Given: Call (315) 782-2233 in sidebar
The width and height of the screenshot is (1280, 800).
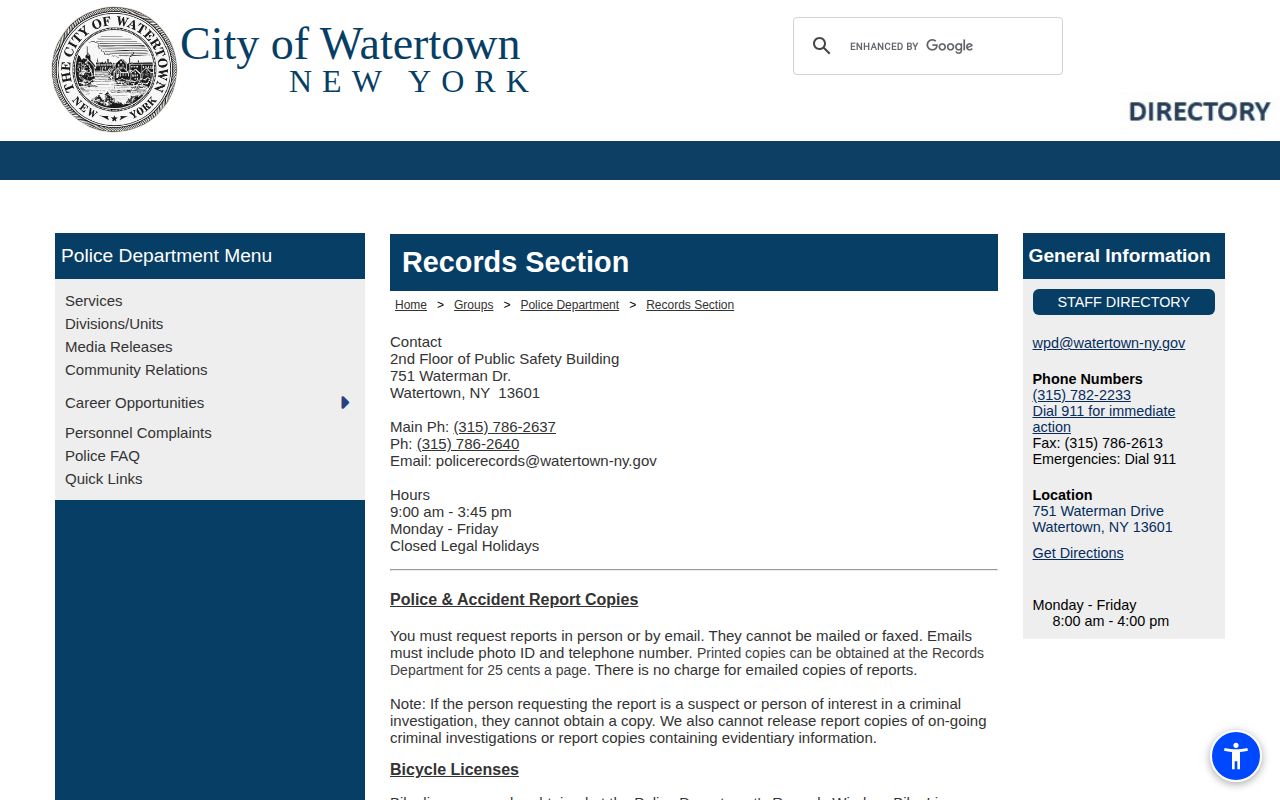Looking at the screenshot, I should click(x=1082, y=395).
